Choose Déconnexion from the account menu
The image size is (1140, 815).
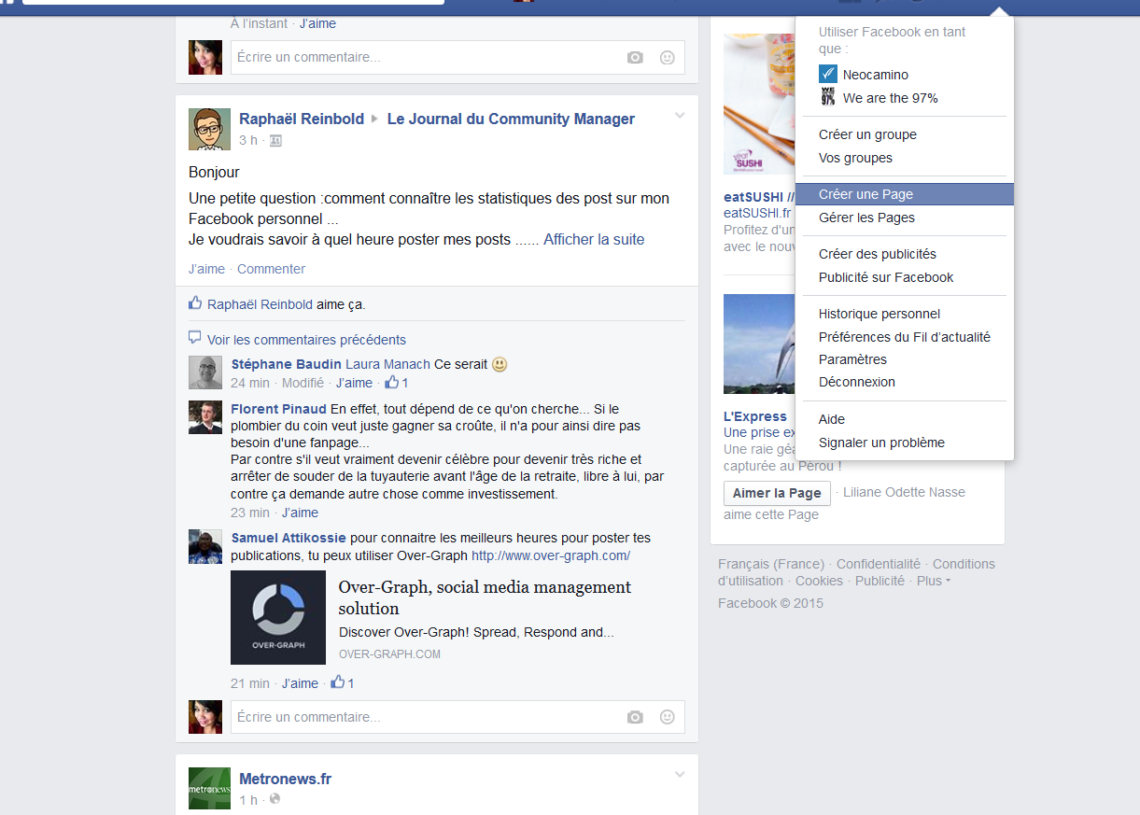[856, 381]
